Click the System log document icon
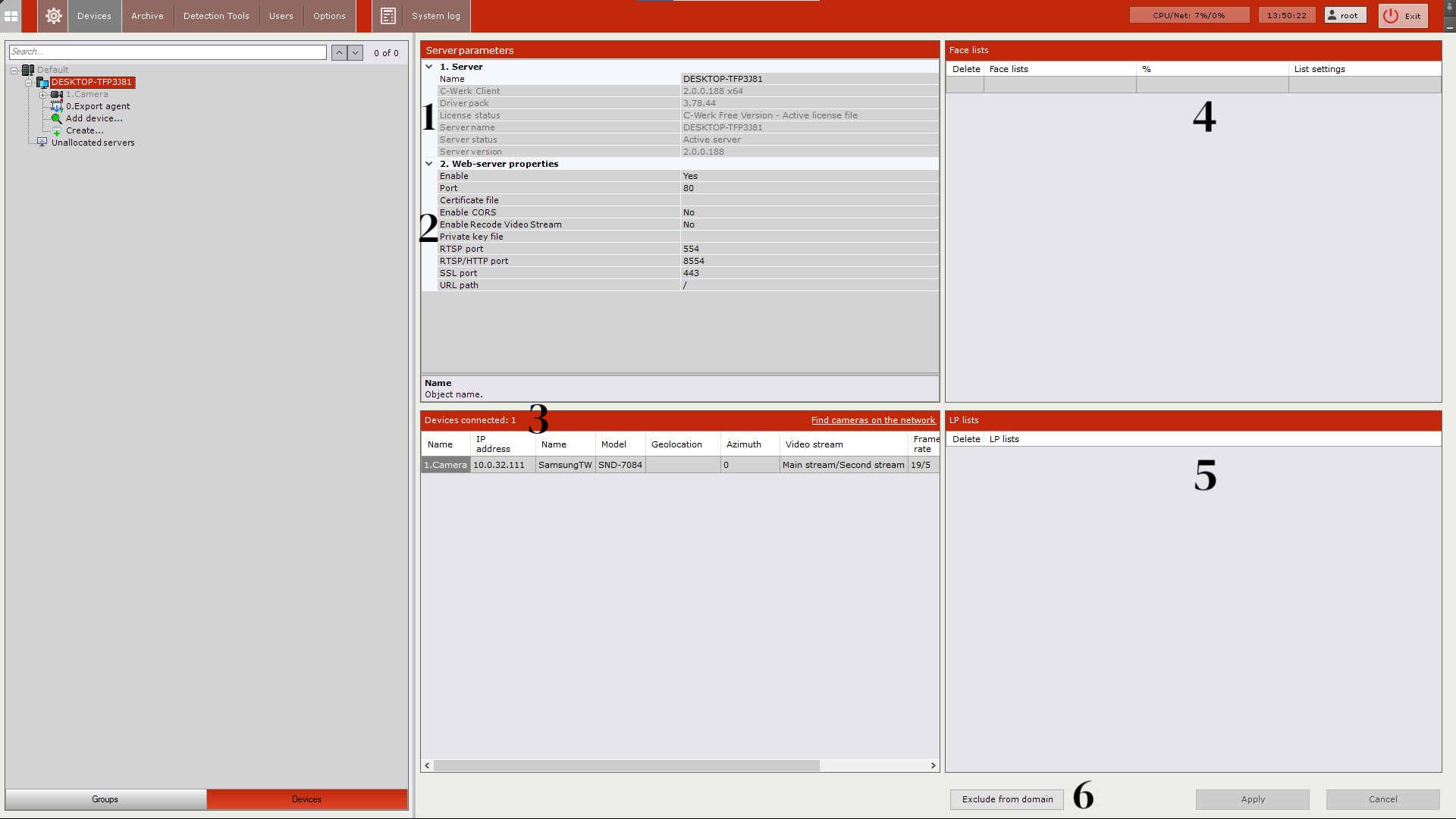Viewport: 1456px width, 819px height. (388, 16)
